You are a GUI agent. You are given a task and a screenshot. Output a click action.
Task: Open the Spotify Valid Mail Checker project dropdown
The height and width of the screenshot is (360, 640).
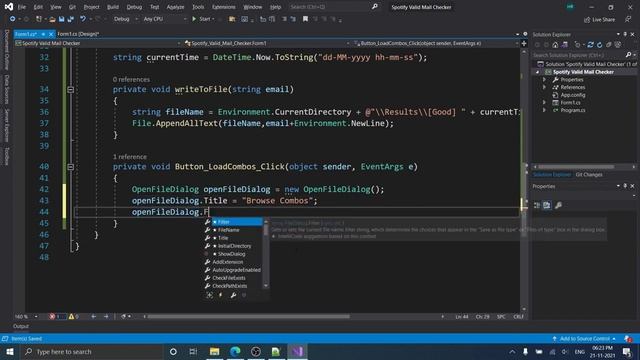tap(98, 43)
